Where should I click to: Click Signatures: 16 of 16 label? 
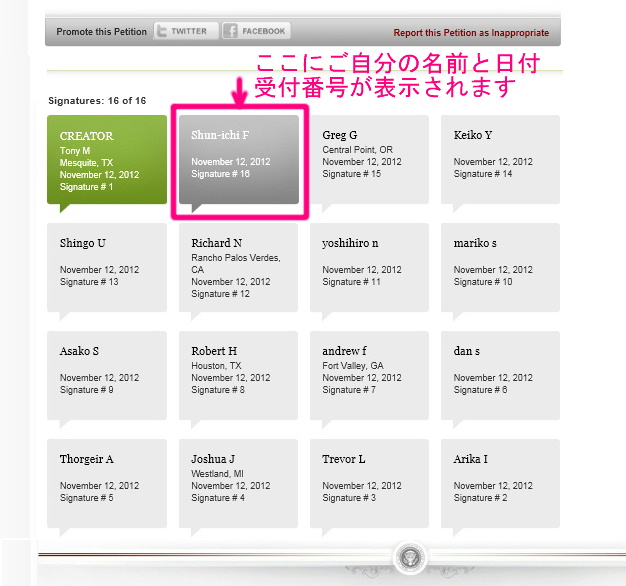[97, 101]
